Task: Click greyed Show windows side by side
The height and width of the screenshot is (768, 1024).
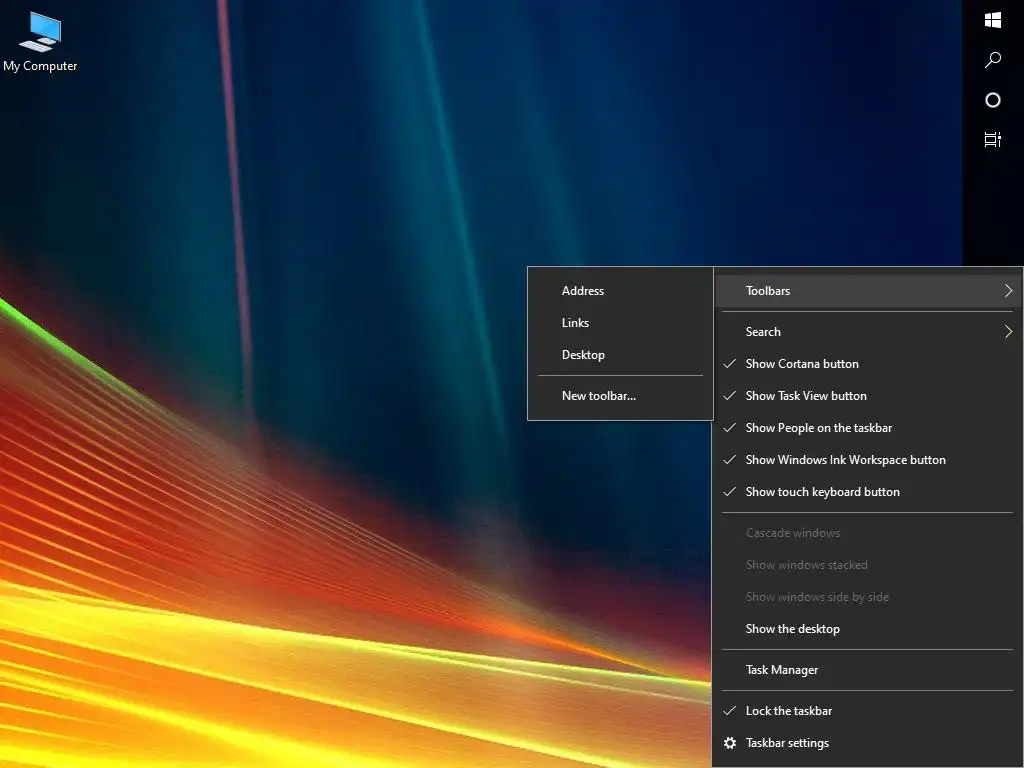Action: (x=867, y=597)
